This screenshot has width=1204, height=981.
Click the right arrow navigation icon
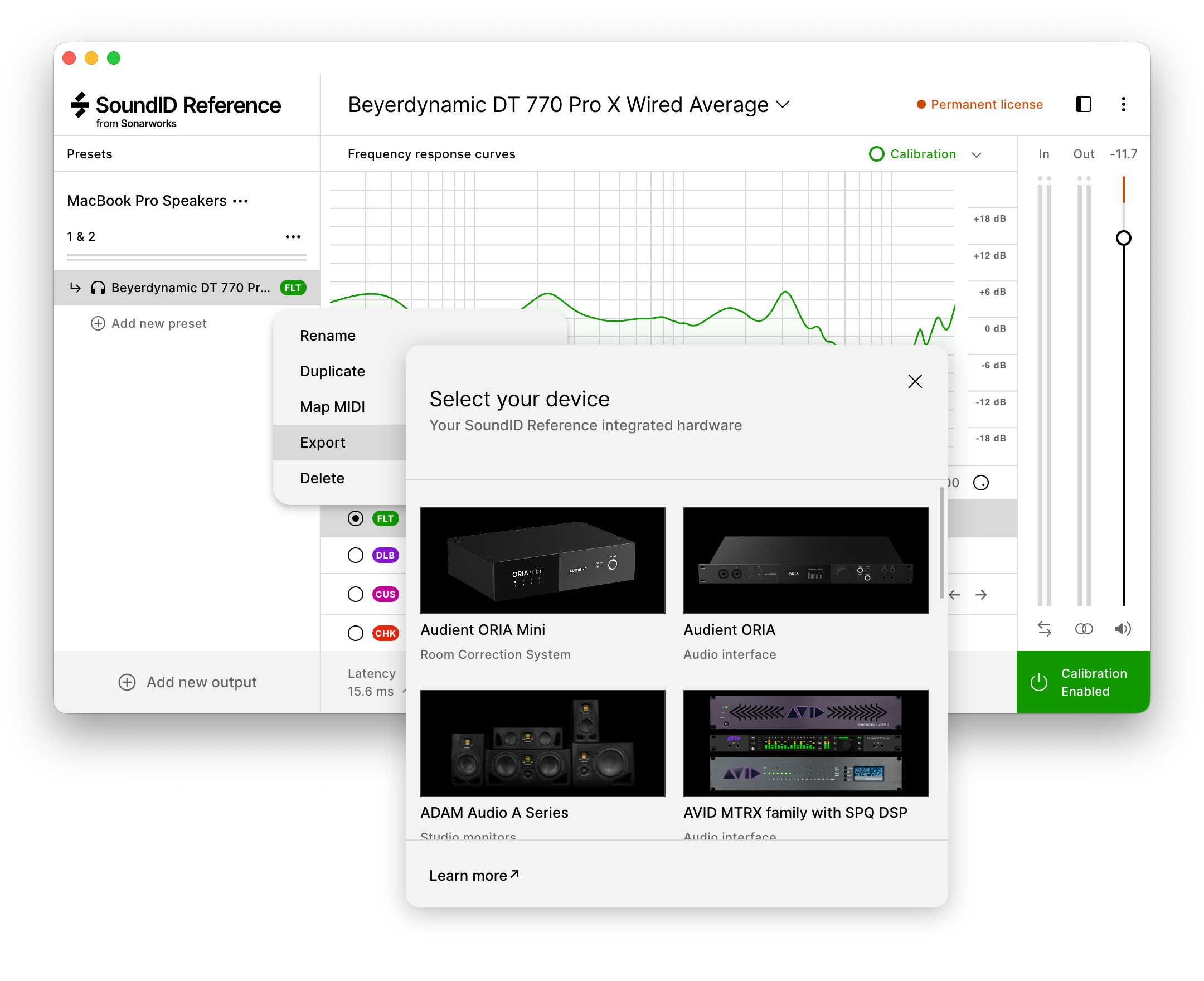tap(981, 595)
